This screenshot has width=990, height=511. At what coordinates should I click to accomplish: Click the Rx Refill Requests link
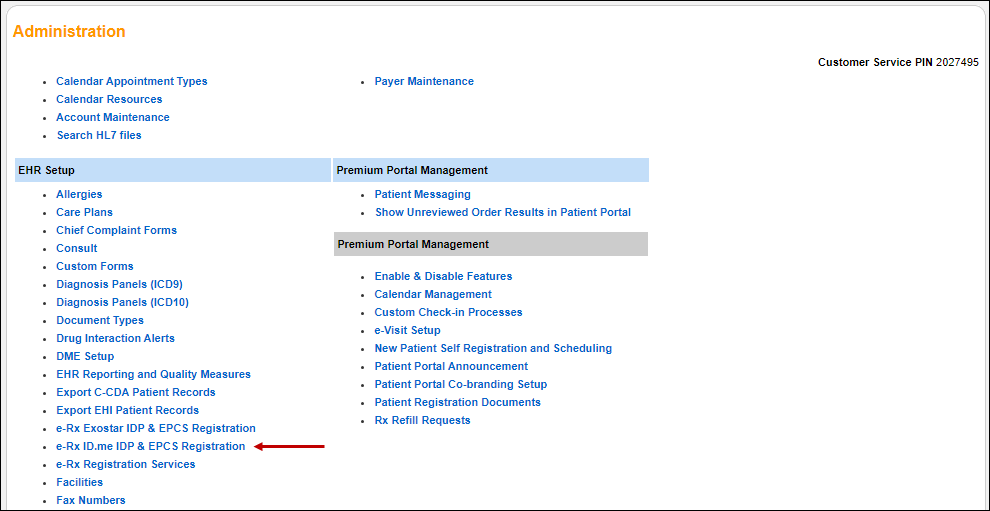click(422, 420)
